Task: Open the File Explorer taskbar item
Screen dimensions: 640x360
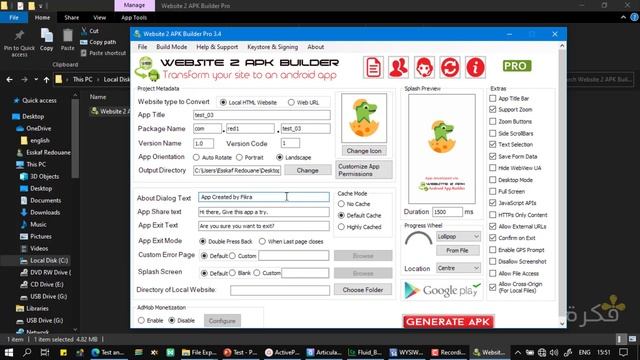Action: pyautogui.click(x=199, y=352)
